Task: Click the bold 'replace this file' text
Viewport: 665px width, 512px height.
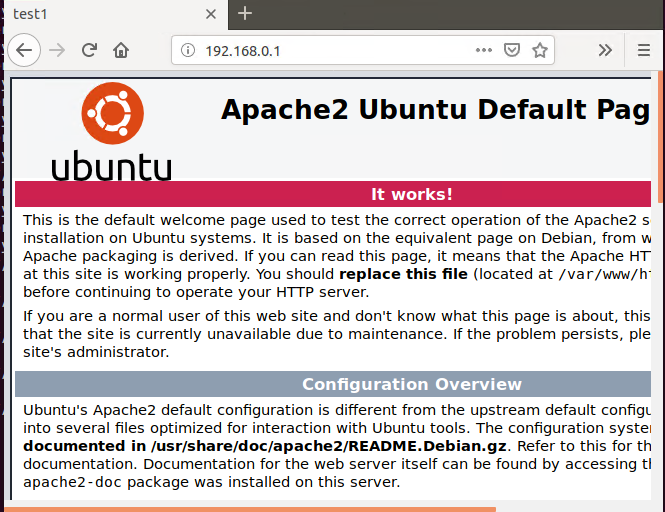Action: pyautogui.click(x=403, y=274)
